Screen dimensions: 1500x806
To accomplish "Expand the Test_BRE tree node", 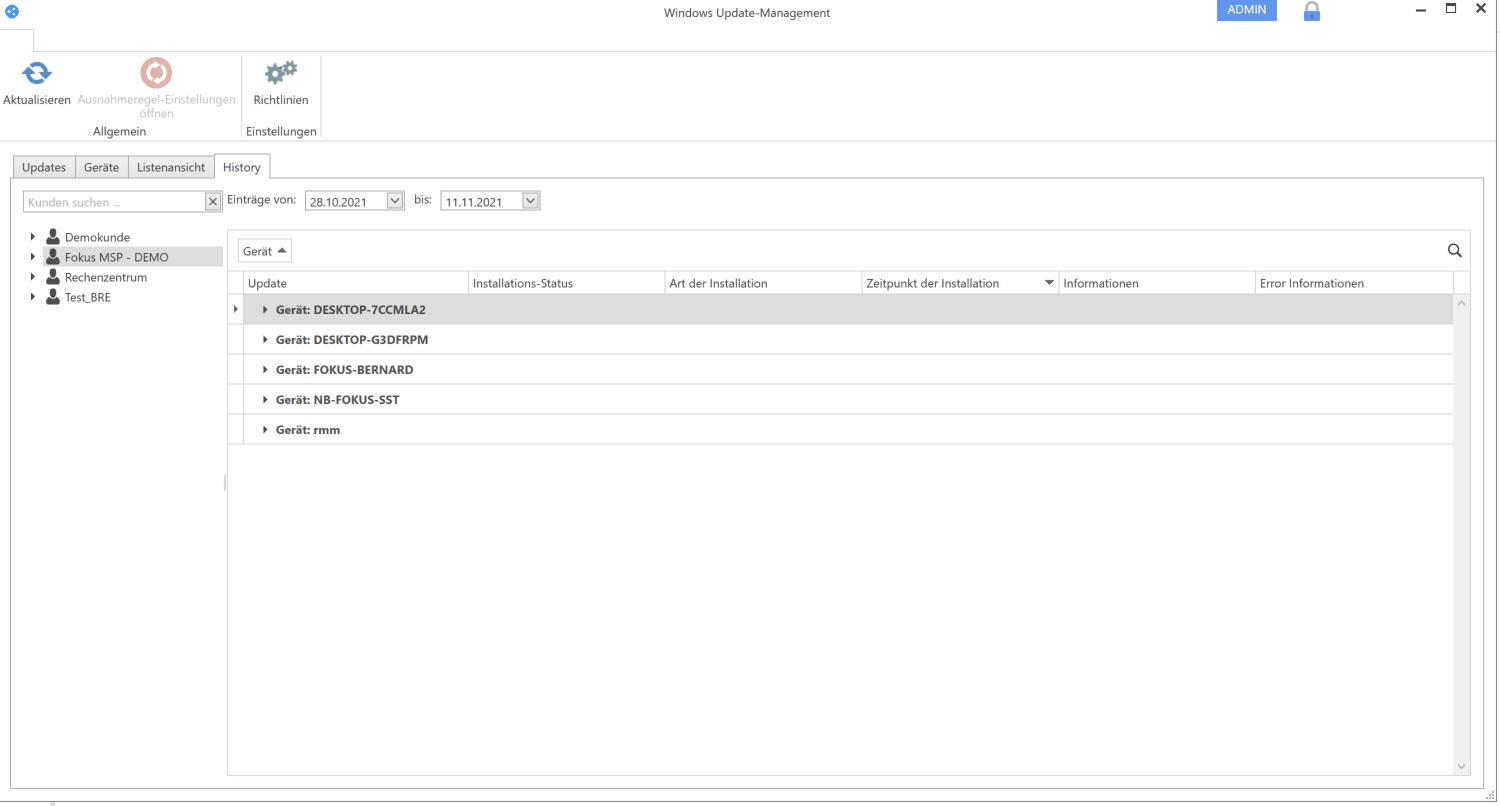I will [x=33, y=297].
